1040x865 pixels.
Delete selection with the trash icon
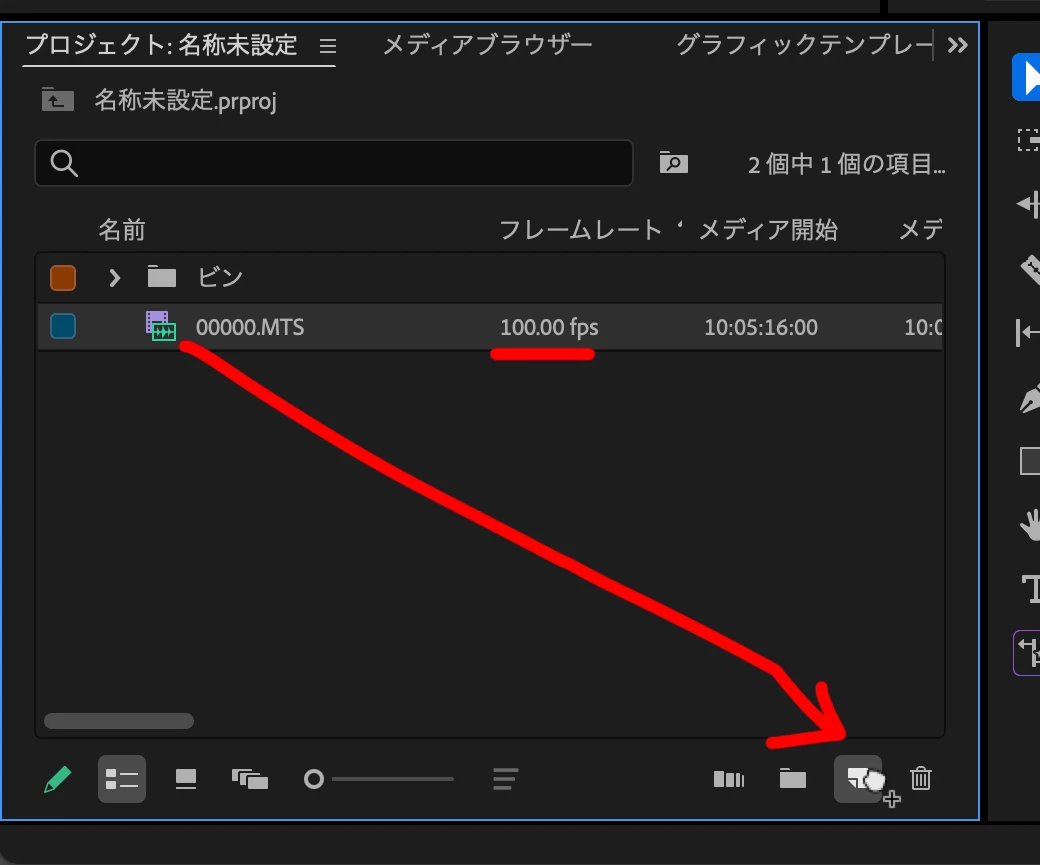click(x=921, y=778)
